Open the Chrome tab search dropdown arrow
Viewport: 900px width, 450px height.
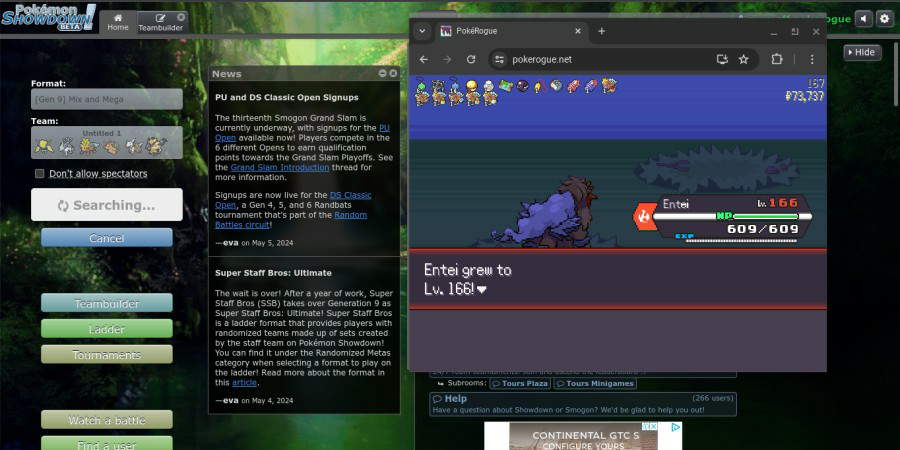[422, 31]
